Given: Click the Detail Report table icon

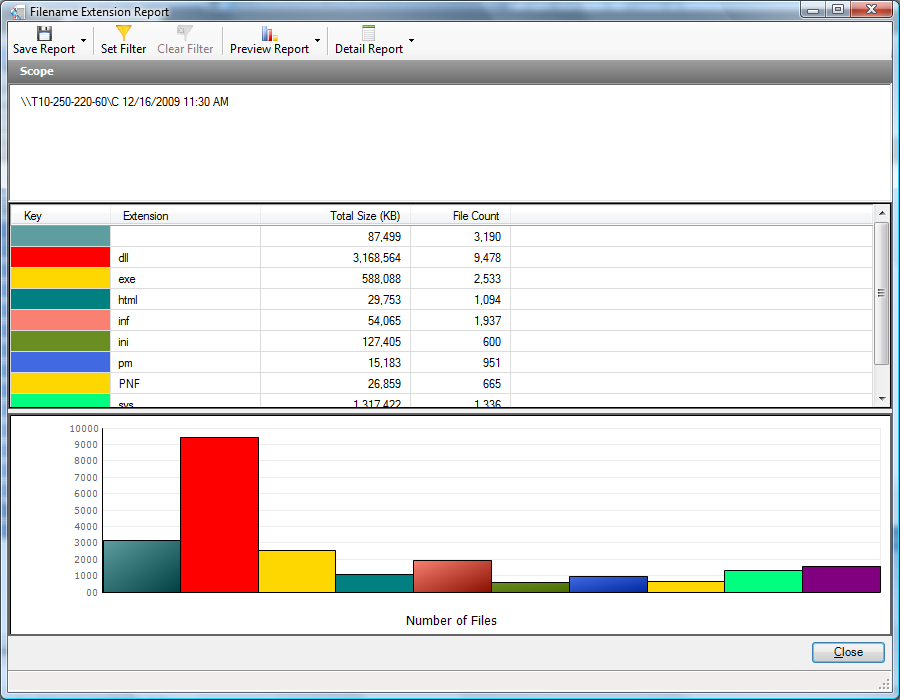Looking at the screenshot, I should pos(368,33).
